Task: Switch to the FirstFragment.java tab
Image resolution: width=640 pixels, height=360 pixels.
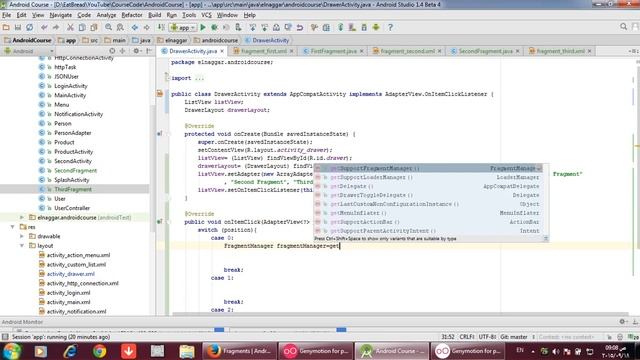Action: coord(333,51)
